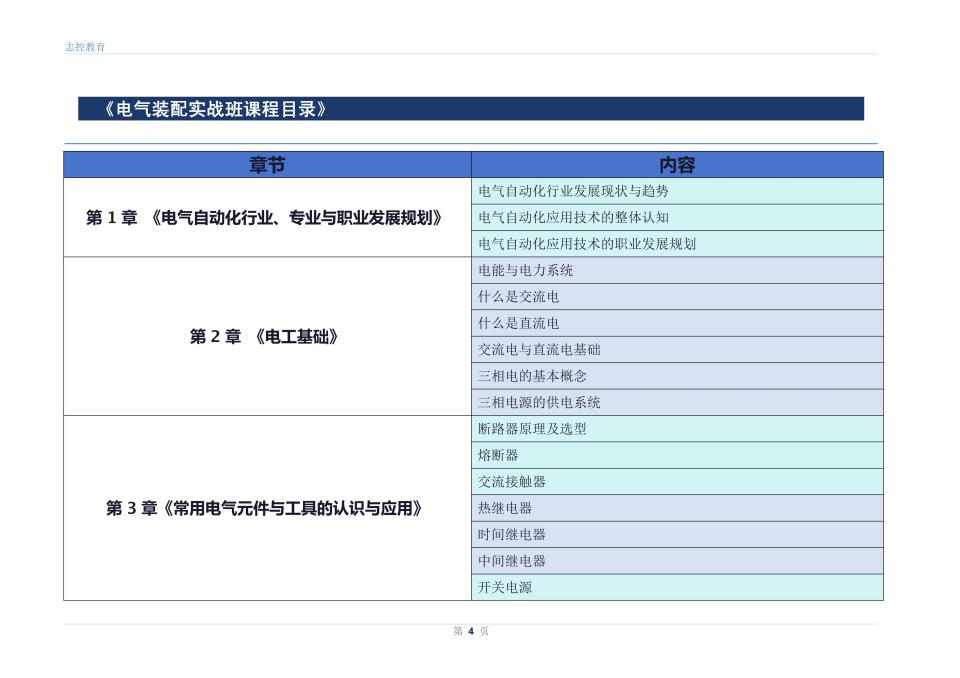Select the 《电气装配实战班课程目录》 title banner

pyautogui.click(x=471, y=109)
